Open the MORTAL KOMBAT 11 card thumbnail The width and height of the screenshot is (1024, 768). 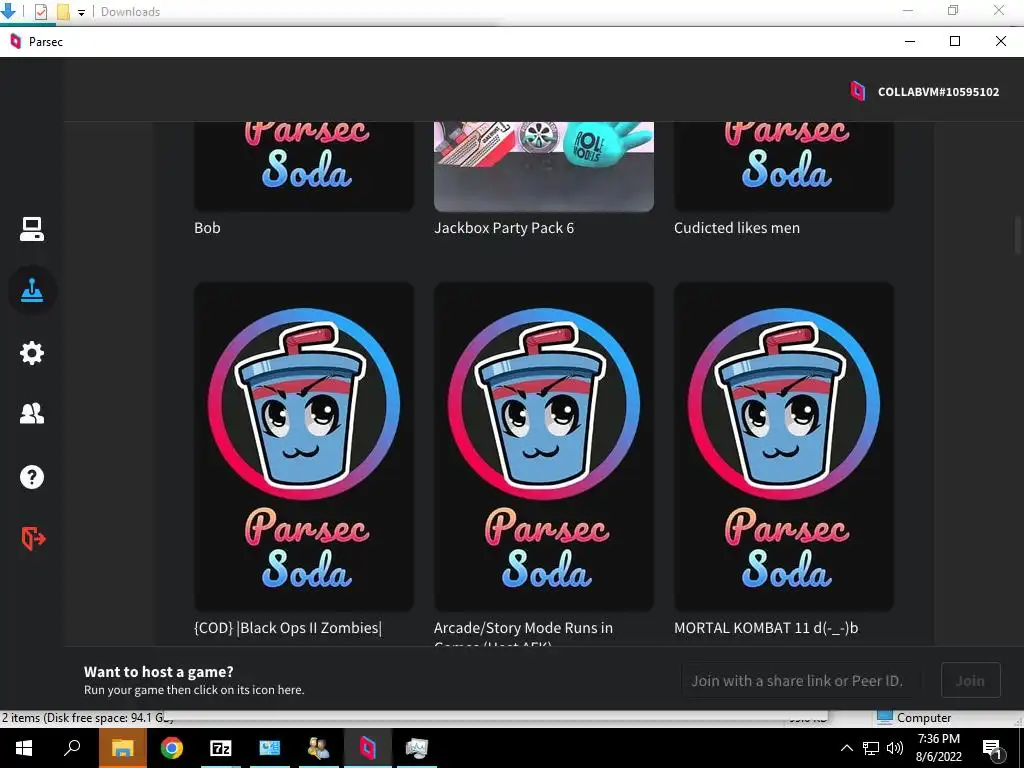(x=784, y=447)
